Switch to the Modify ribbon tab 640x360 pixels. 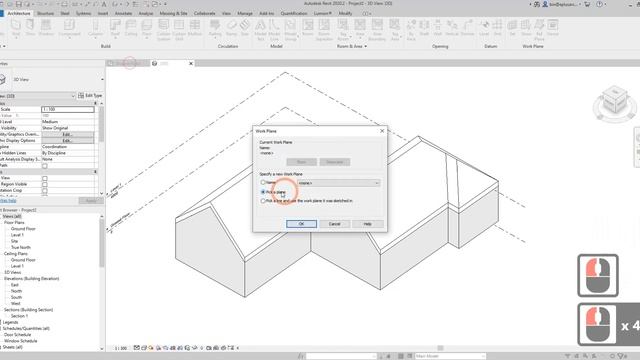pyautogui.click(x=345, y=13)
